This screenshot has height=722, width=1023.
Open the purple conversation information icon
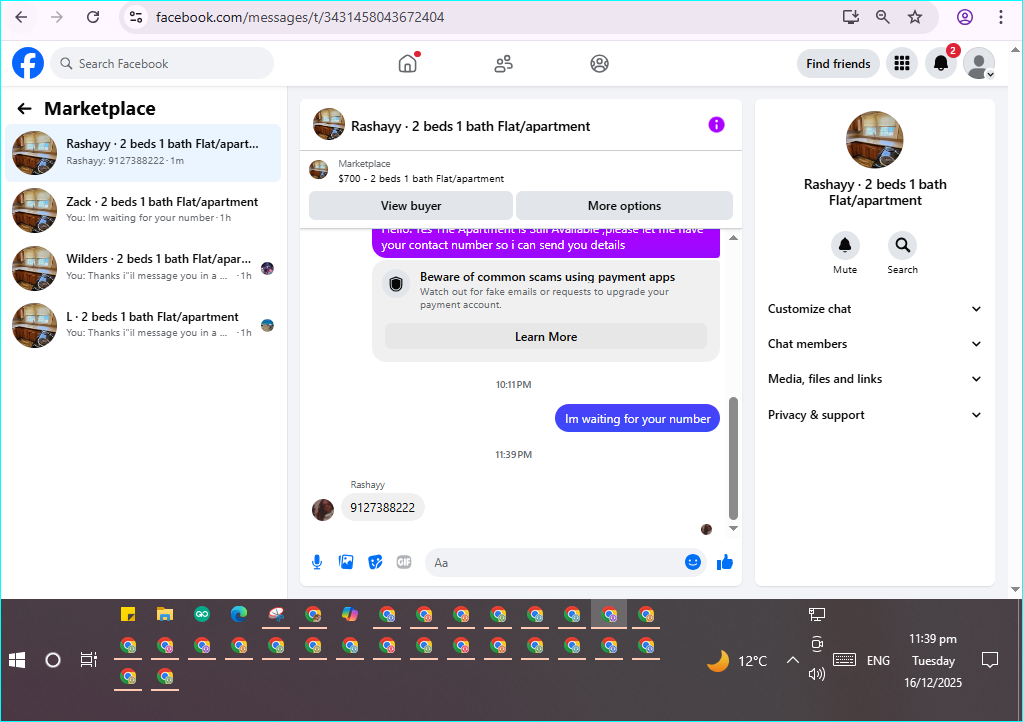(x=716, y=125)
